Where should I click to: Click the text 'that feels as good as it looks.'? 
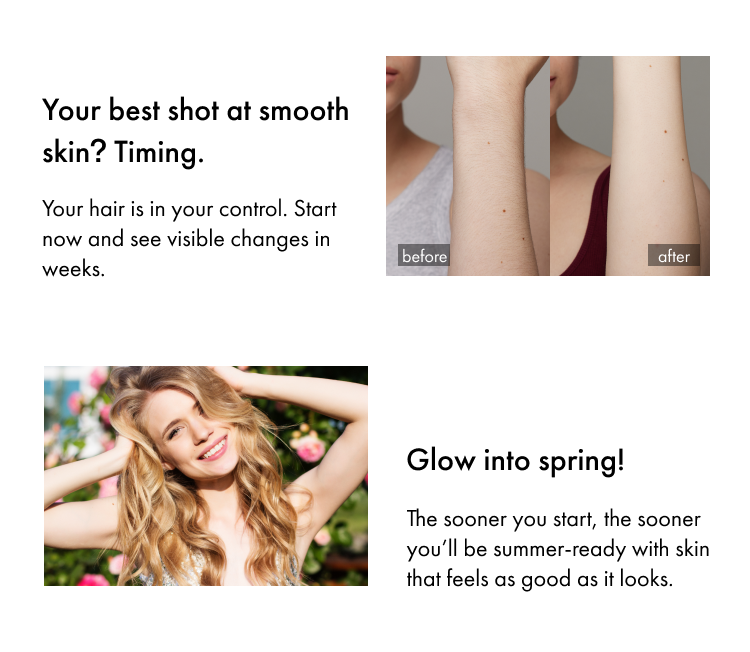(x=540, y=579)
